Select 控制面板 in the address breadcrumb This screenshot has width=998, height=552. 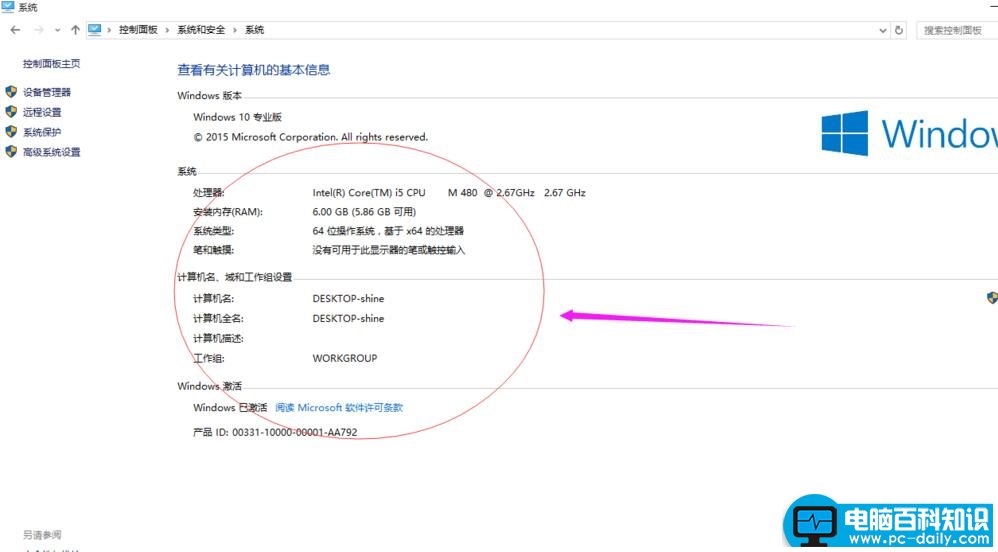pyautogui.click(x=138, y=30)
